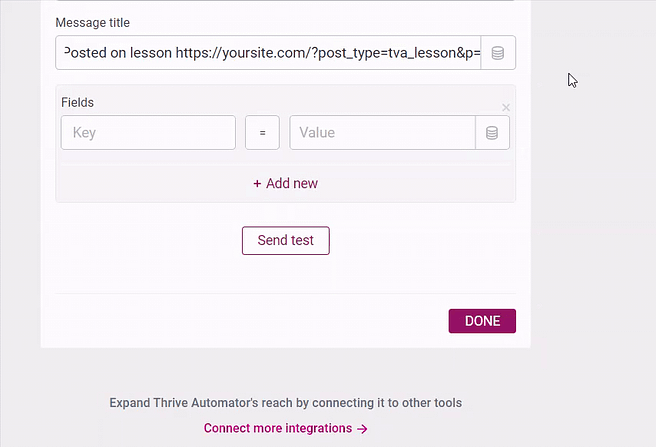Viewport: 656px width, 447px height.
Task: Click the Expand Thrive Automator's reach text
Action: [285, 403]
